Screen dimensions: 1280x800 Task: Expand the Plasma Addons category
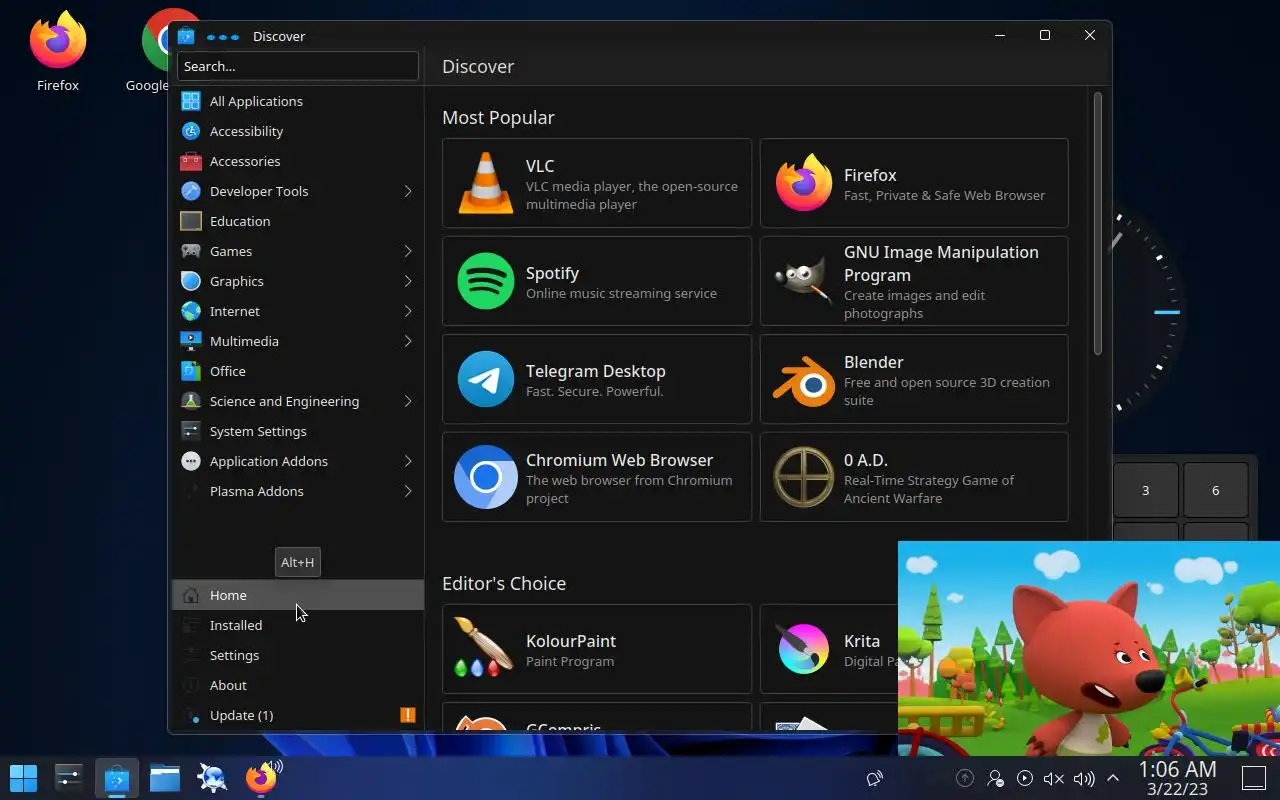(408, 491)
